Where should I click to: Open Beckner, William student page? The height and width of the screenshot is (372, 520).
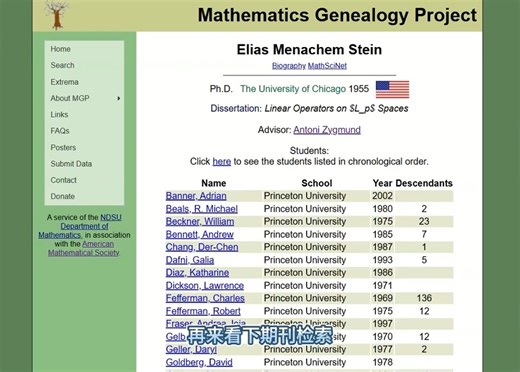point(200,222)
